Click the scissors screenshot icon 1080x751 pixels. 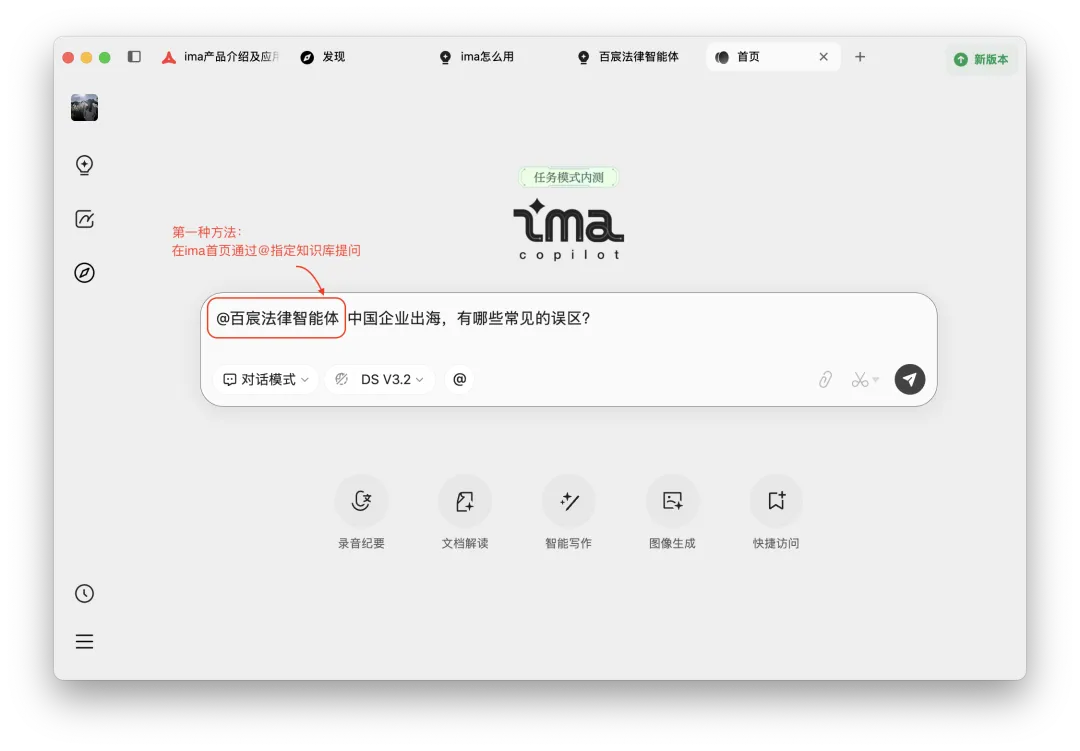860,380
